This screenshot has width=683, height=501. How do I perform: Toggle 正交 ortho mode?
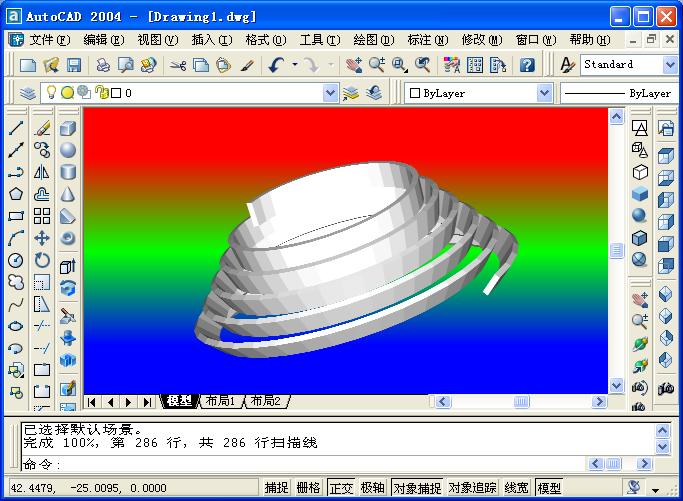click(341, 487)
